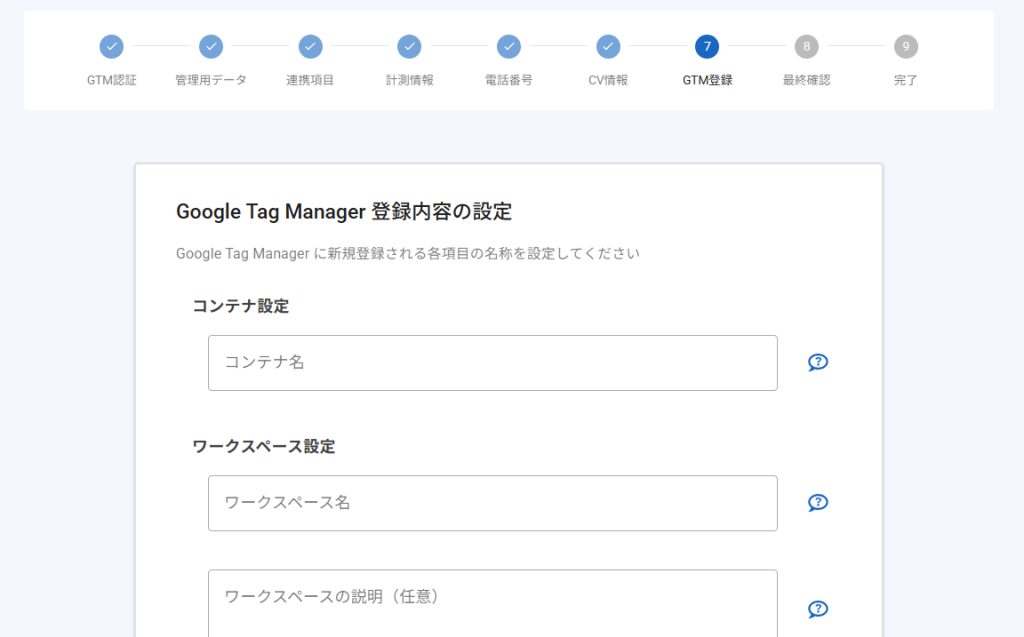Click the blue step 7 number circle
Screen dimensions: 1024x637
[x=707, y=46]
